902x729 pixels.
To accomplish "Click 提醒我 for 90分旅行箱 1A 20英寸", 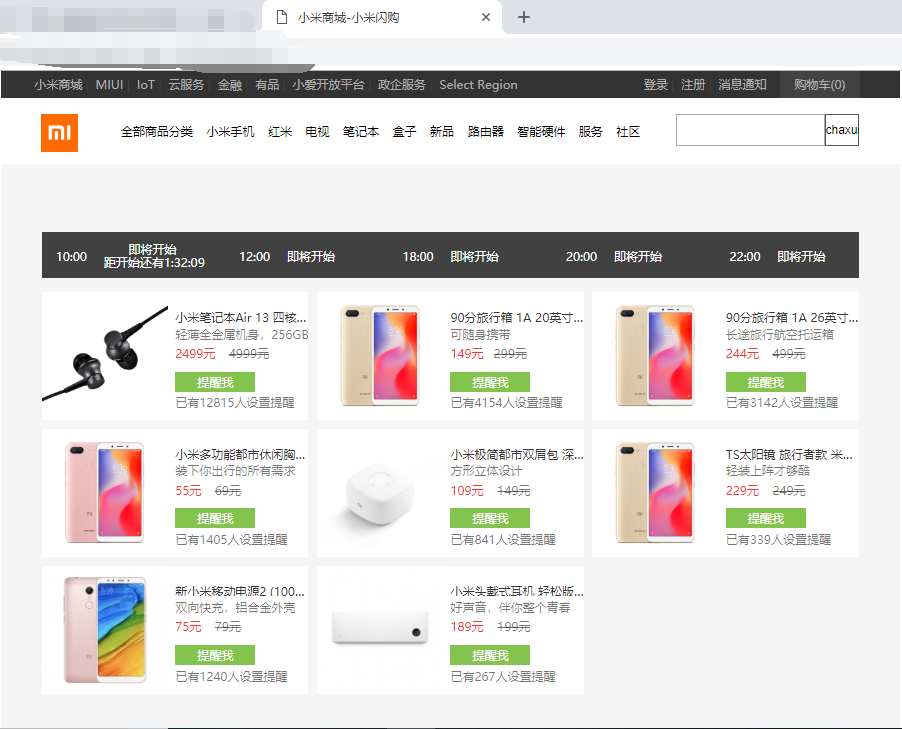I will click(x=490, y=382).
